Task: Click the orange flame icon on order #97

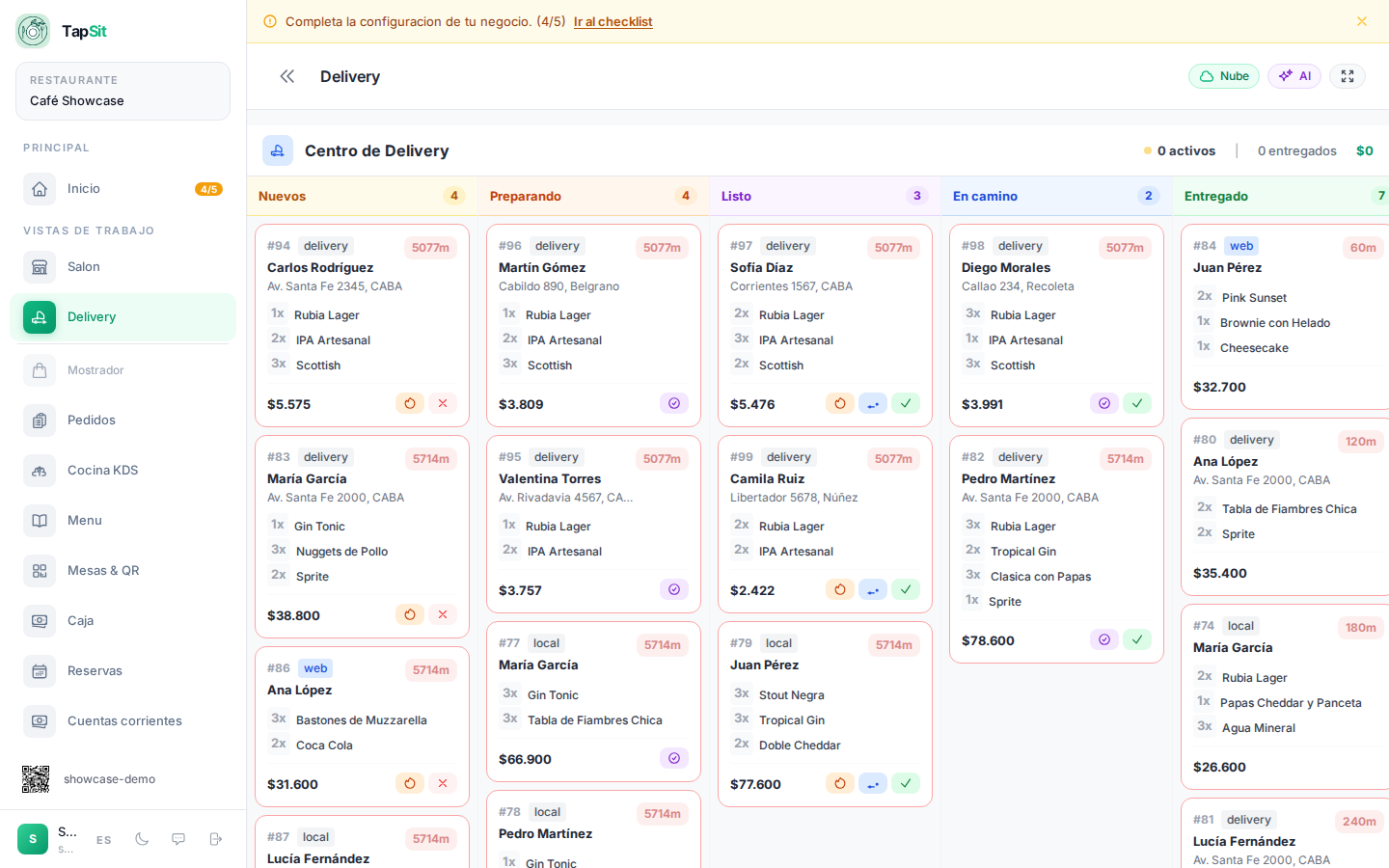Action: coord(840,403)
